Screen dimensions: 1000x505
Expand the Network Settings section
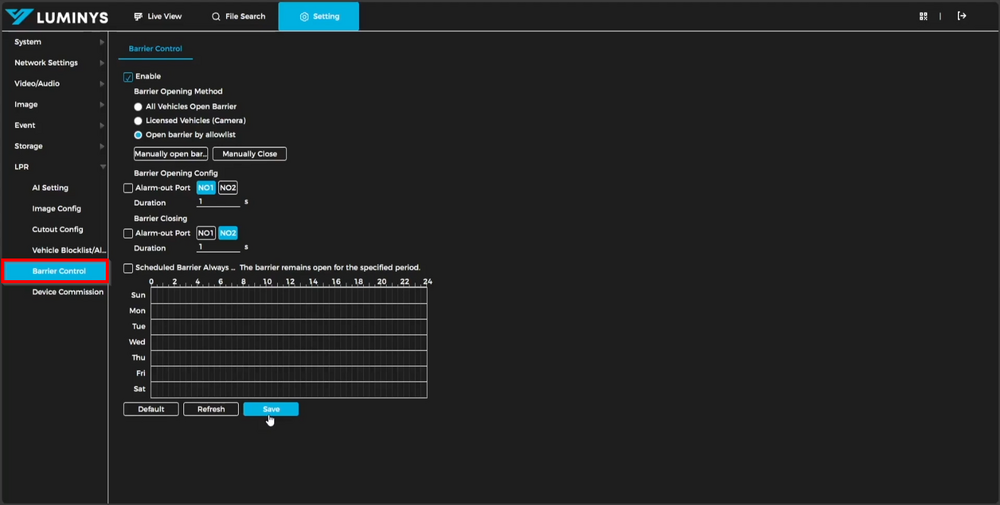pyautogui.click(x=54, y=63)
